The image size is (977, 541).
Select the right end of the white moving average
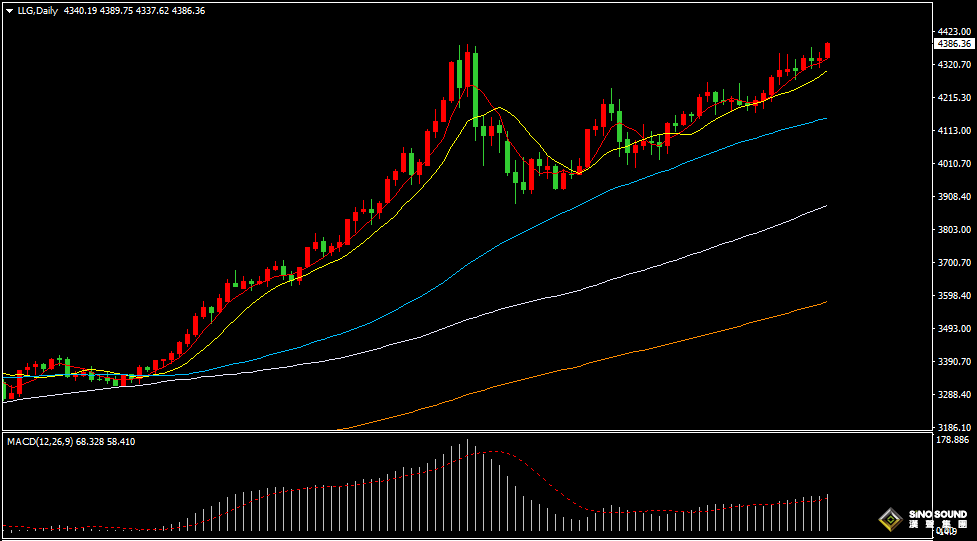click(825, 206)
